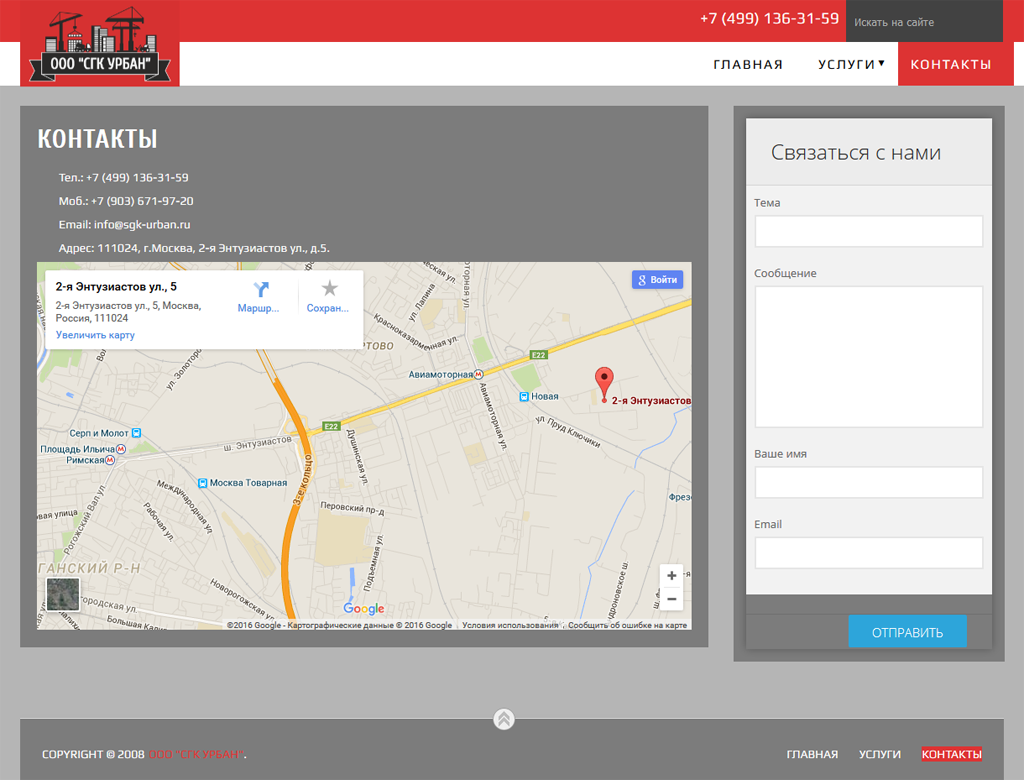Click the star save icon on map card

tap(330, 288)
